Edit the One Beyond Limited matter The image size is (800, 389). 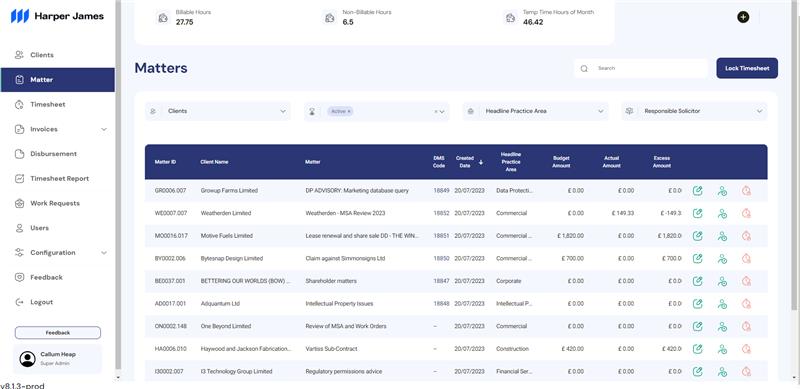[x=697, y=326]
